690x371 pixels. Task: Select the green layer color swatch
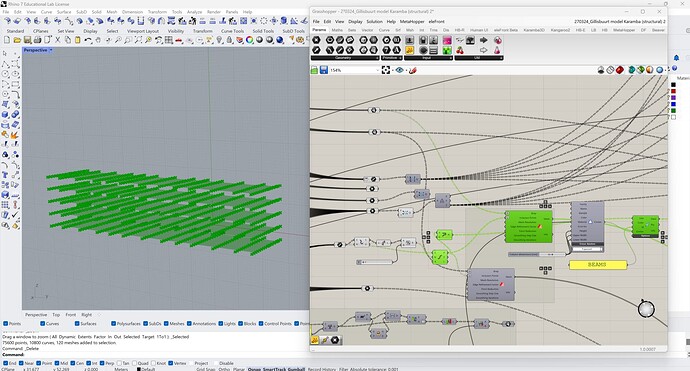click(673, 110)
